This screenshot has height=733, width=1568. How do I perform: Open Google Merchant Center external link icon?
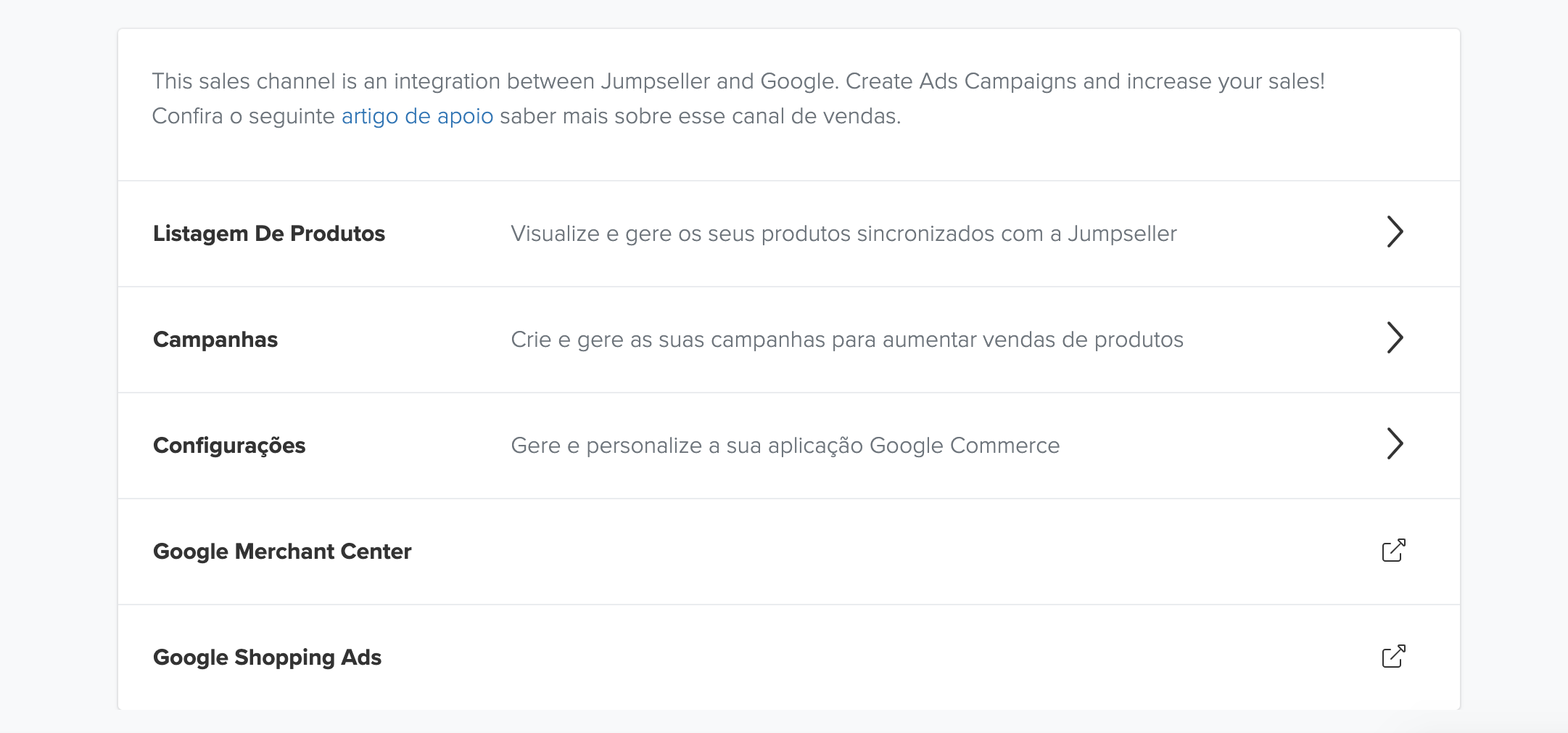(1393, 551)
